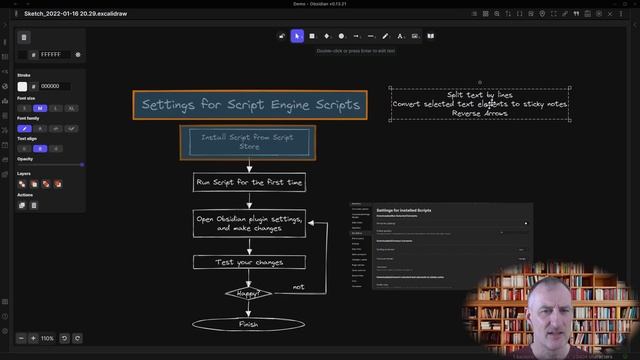
Task: Select the title 'Settings for Script Engine Scripts'
Action: 250,105
